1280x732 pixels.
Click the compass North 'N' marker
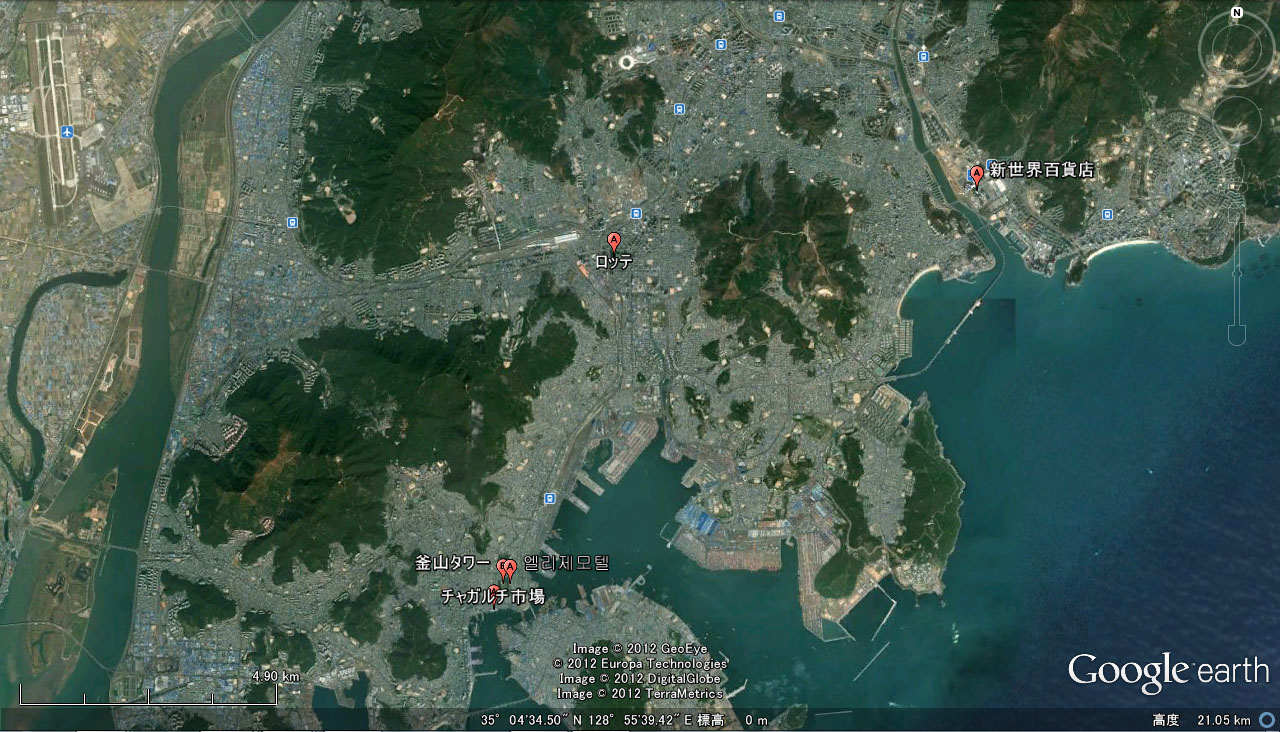[x=1237, y=13]
